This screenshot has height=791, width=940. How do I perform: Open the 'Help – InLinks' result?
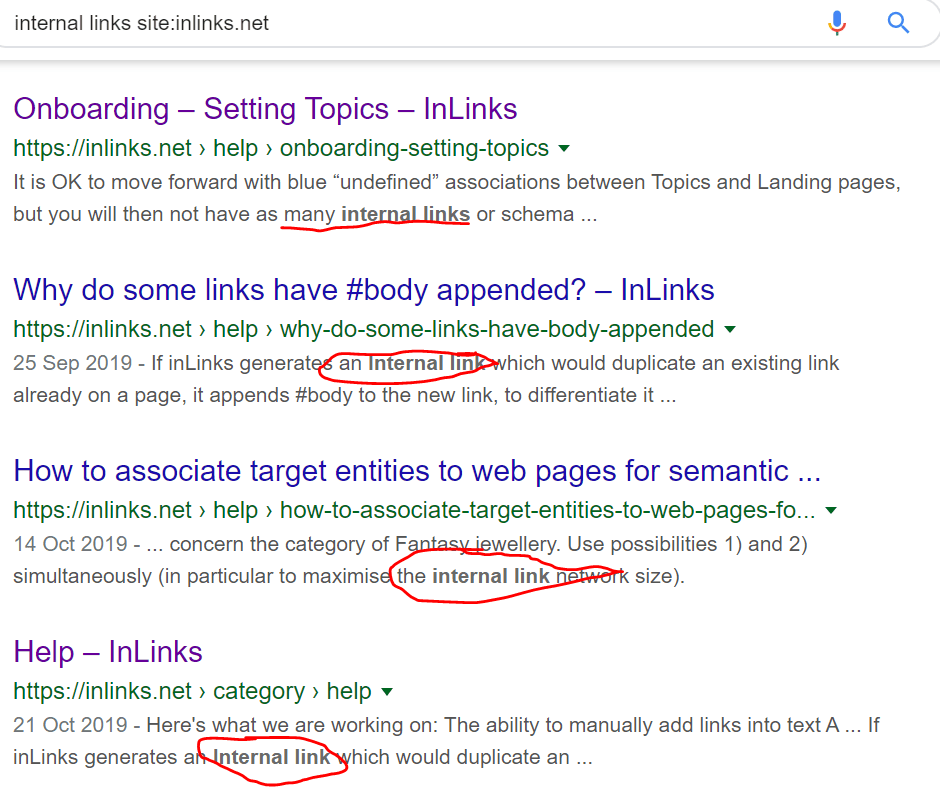tap(108, 652)
